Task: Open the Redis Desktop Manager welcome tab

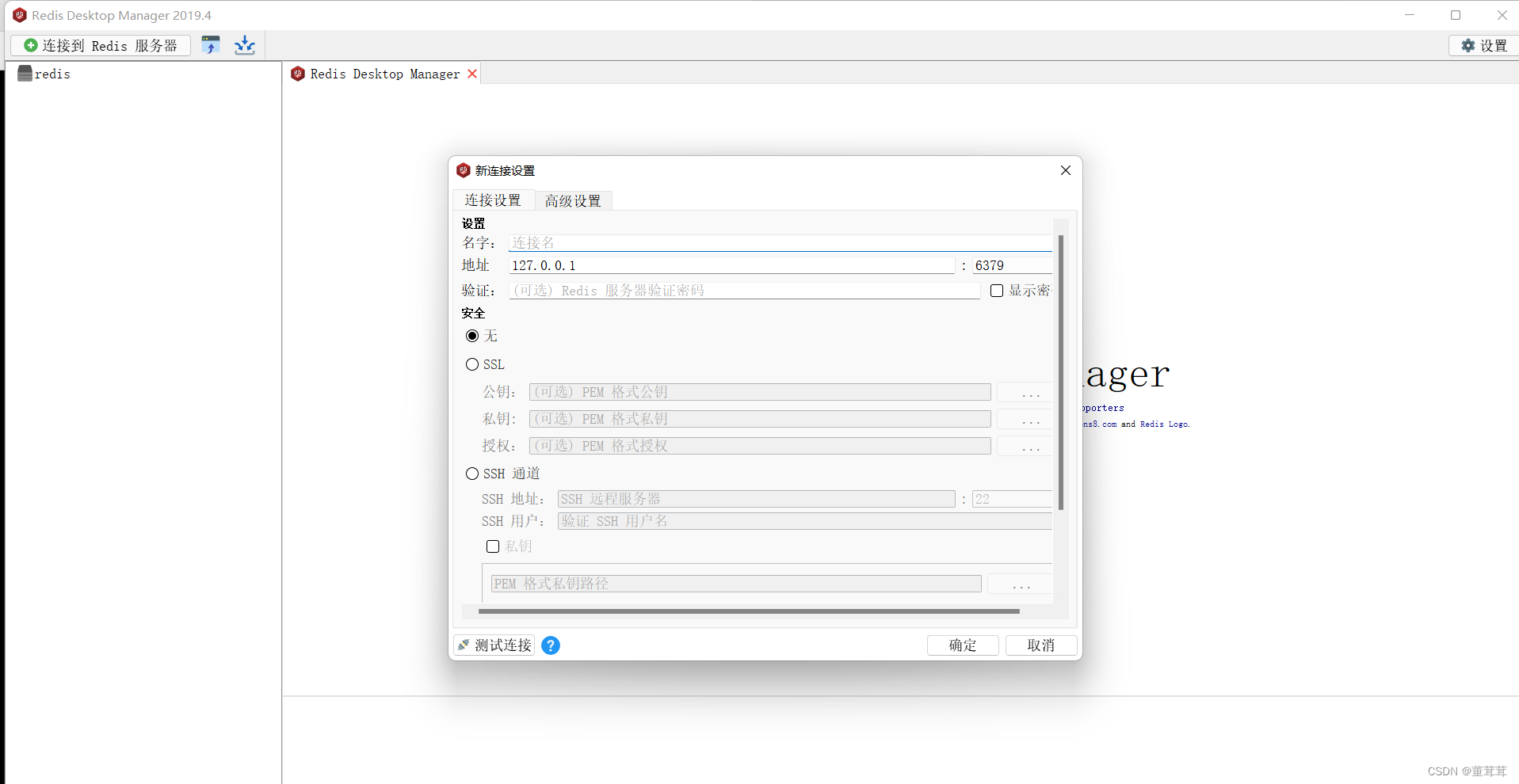Action: (x=385, y=74)
